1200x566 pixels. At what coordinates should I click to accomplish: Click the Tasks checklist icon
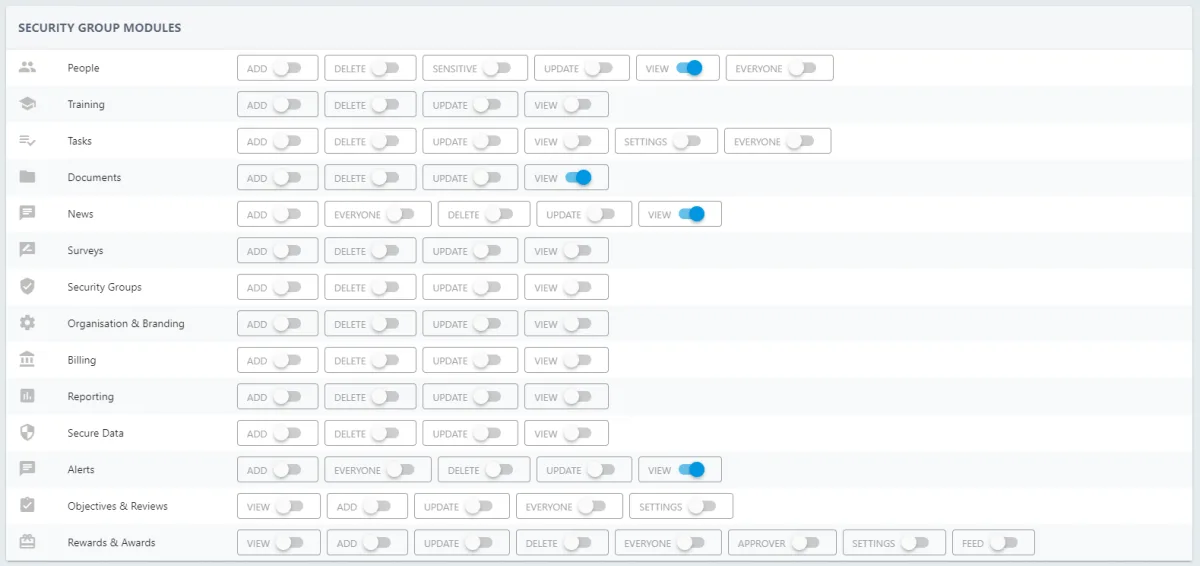coord(27,141)
